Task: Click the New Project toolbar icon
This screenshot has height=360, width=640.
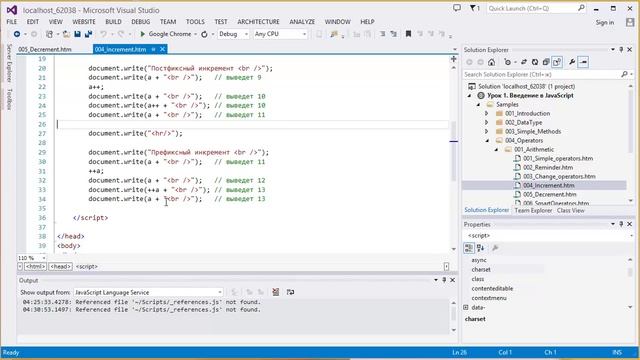Action: pyautogui.click(x=49, y=34)
